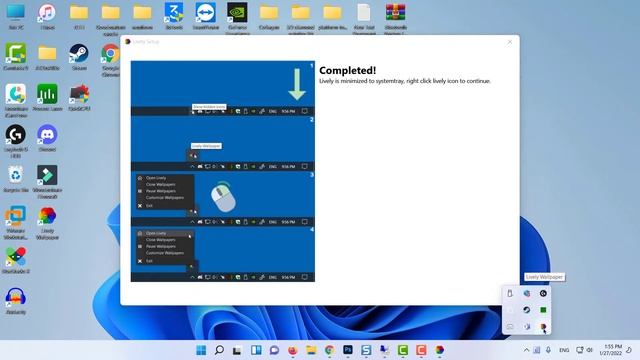Click the green Camtasia taskbar icon
640x360 pixels.
point(403,350)
